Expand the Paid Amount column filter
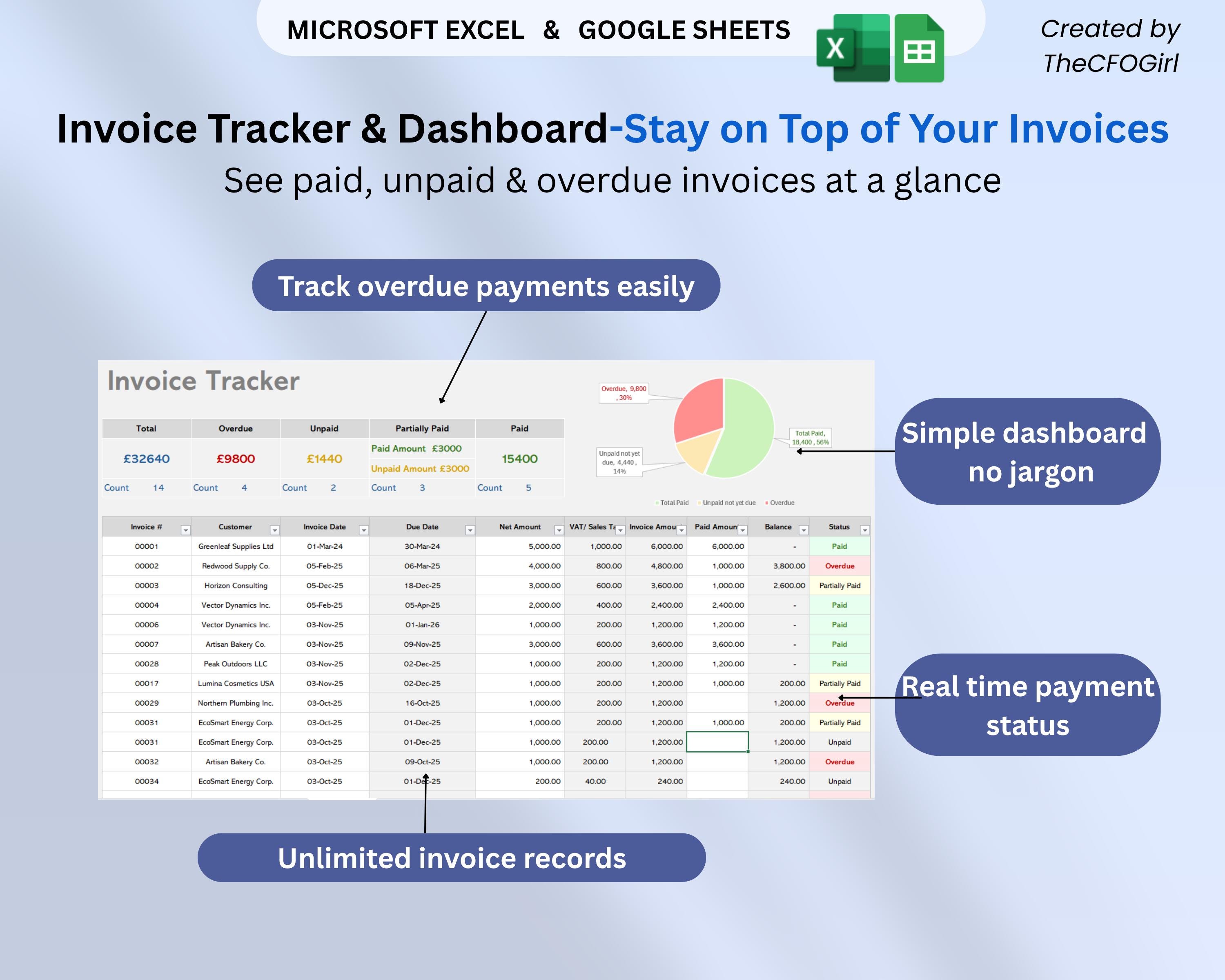The width and height of the screenshot is (1225, 980). tap(743, 530)
